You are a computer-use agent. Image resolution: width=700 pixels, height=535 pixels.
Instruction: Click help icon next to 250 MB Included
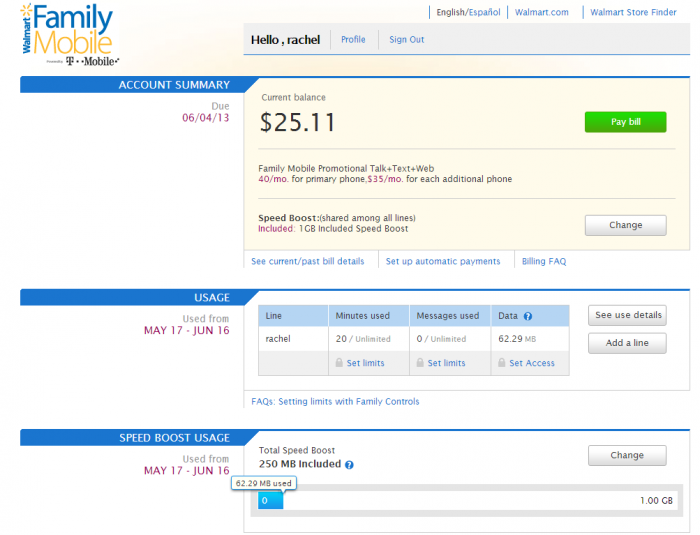[x=349, y=465]
